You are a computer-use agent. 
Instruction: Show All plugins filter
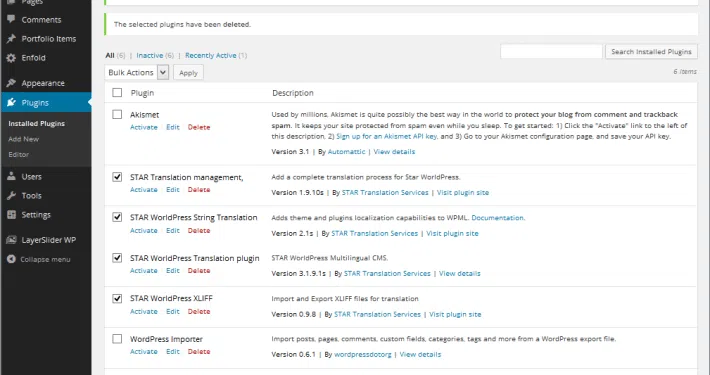(x=110, y=55)
